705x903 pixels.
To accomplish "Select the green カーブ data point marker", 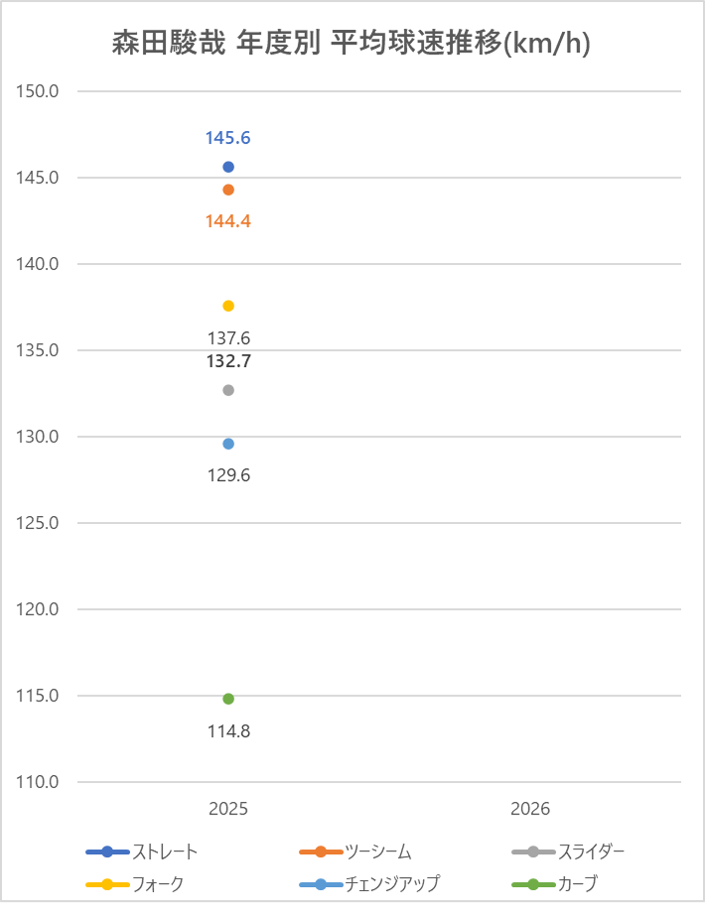I will pyautogui.click(x=228, y=699).
